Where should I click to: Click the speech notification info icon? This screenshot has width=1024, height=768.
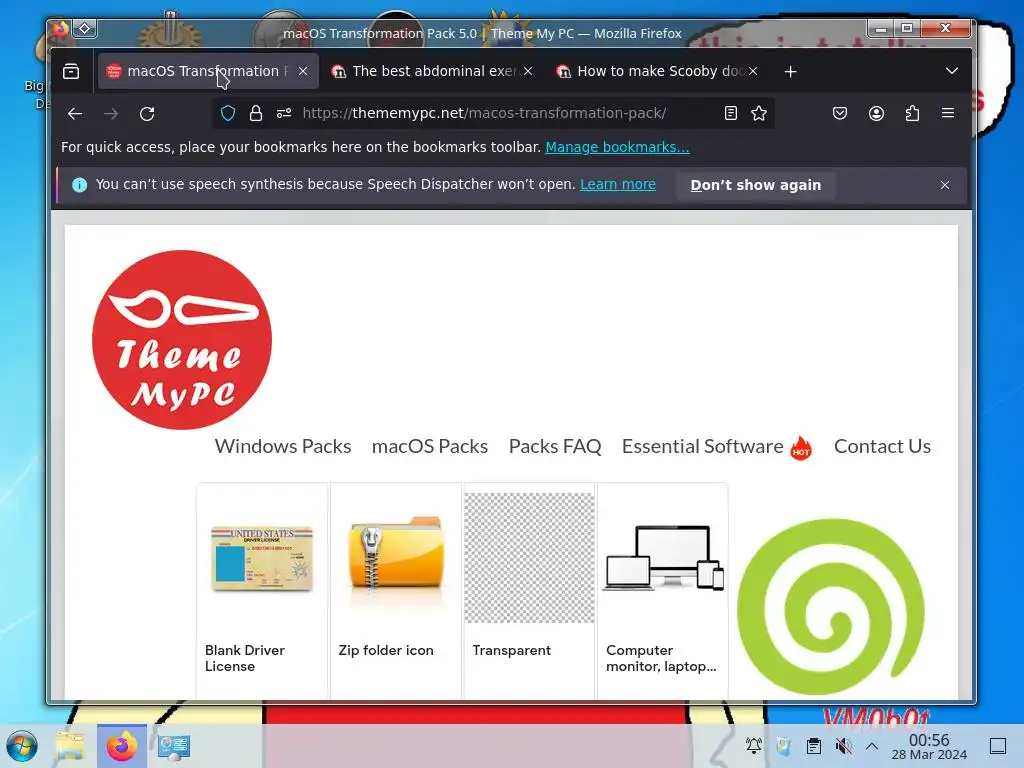click(79, 185)
